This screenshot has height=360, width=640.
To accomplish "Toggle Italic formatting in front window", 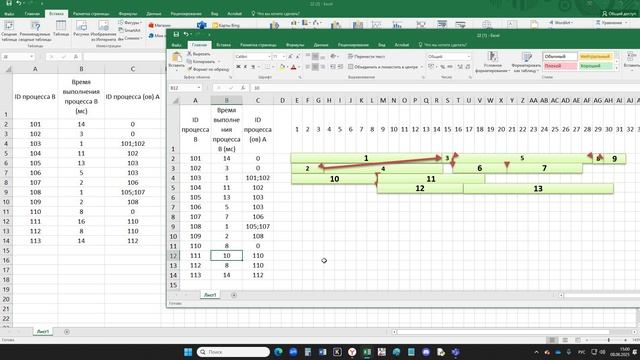I will [x=245, y=67].
